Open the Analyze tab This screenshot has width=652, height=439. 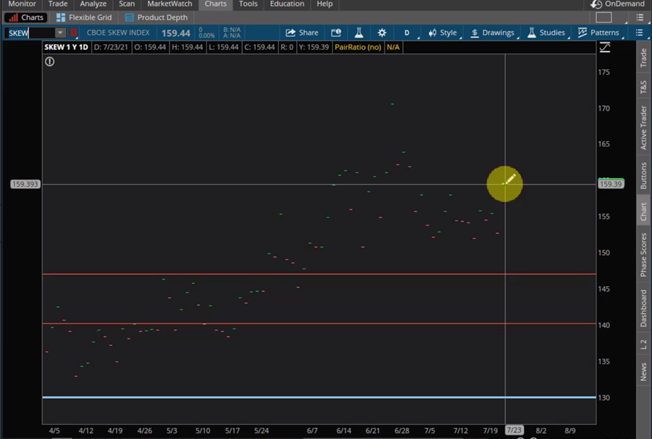tap(92, 4)
